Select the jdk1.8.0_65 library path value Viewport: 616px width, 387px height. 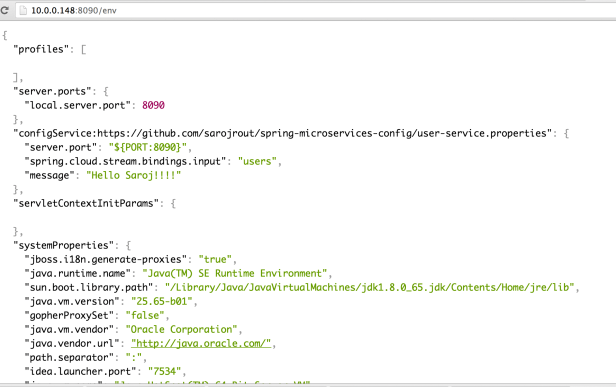tap(369, 288)
